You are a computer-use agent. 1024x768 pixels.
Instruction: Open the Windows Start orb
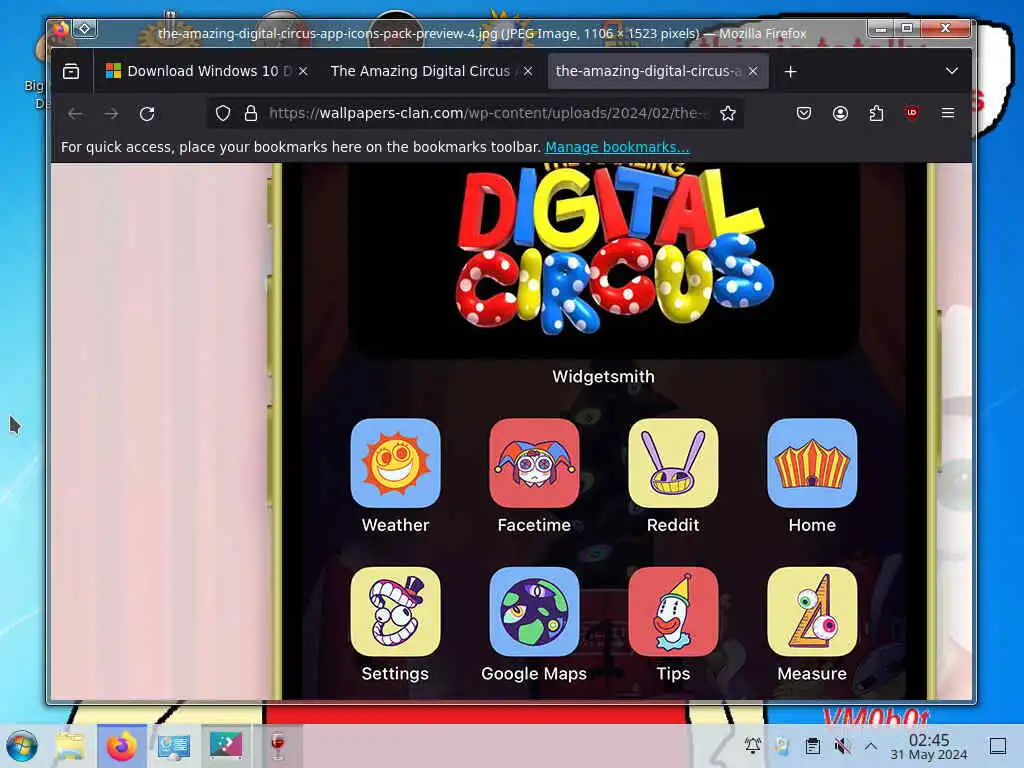coord(22,746)
